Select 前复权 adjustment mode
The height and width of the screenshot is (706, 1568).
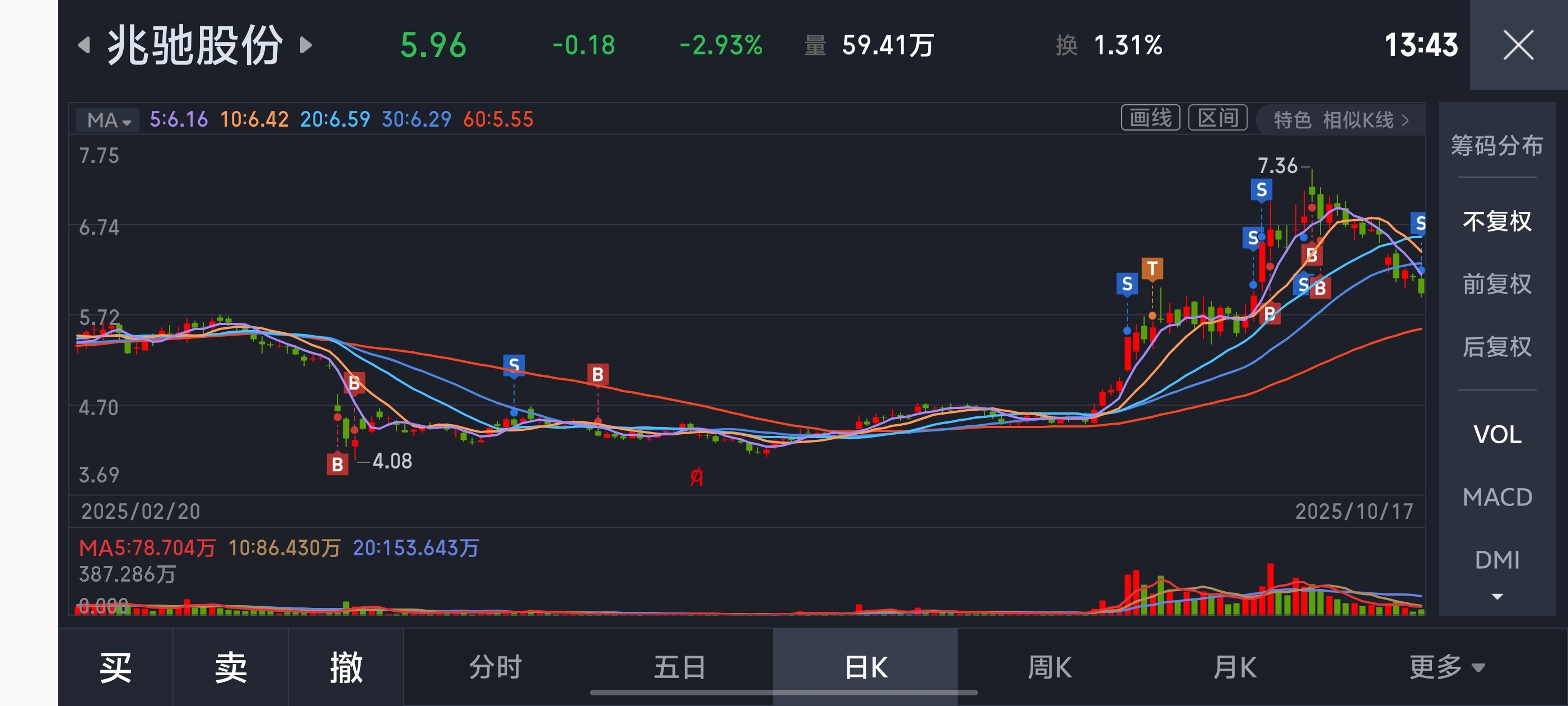point(1497,284)
